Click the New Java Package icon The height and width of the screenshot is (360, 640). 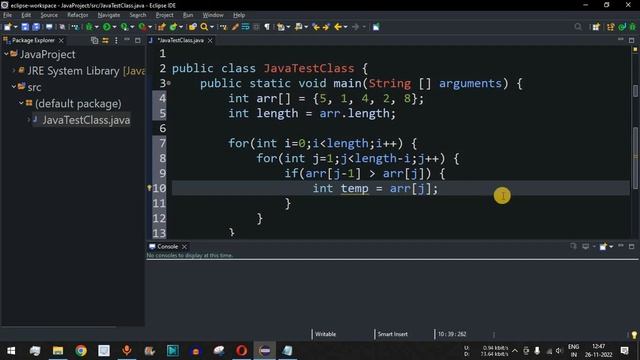click(x=162, y=27)
